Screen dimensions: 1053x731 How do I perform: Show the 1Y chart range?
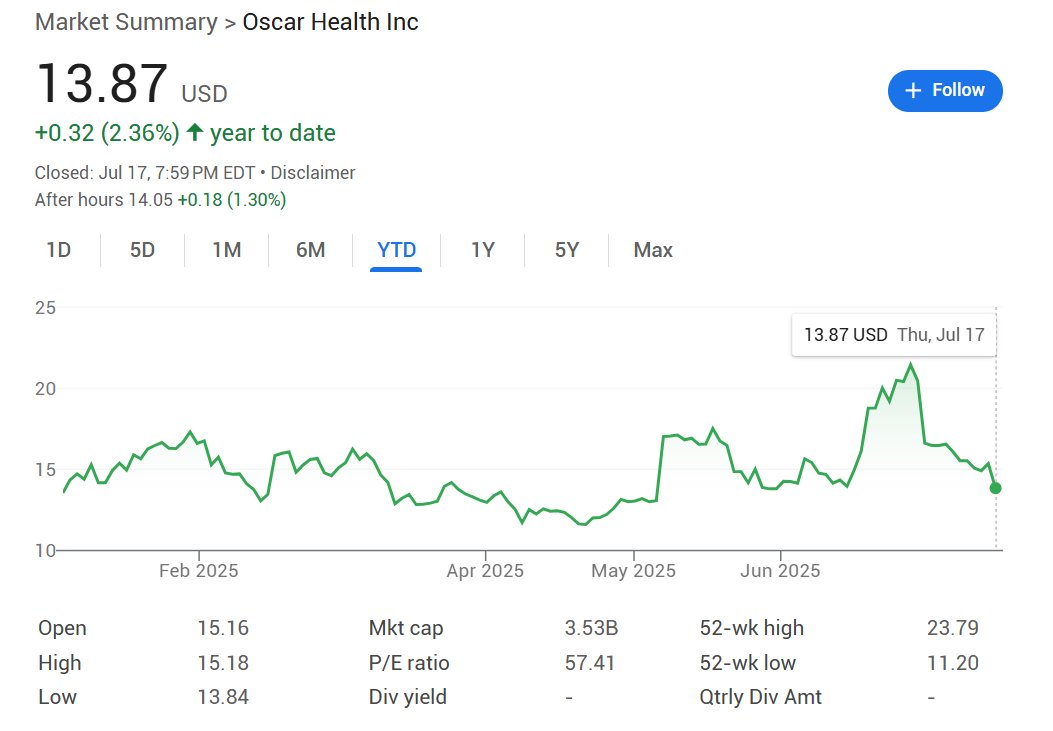483,250
